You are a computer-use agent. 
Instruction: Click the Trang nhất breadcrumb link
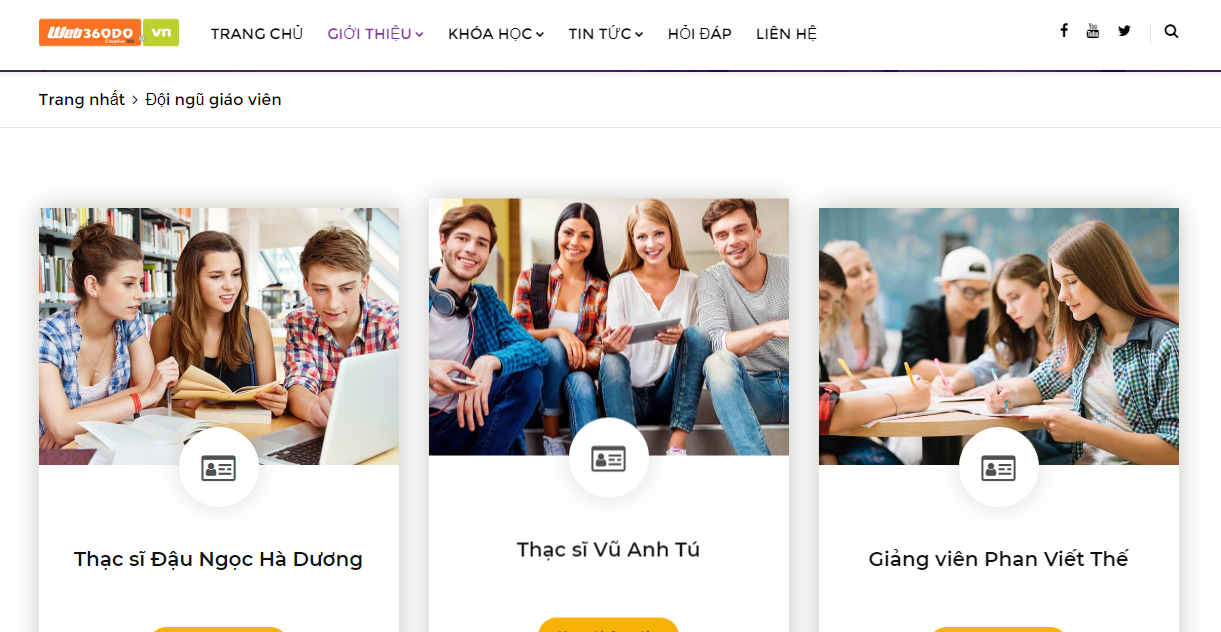point(82,100)
